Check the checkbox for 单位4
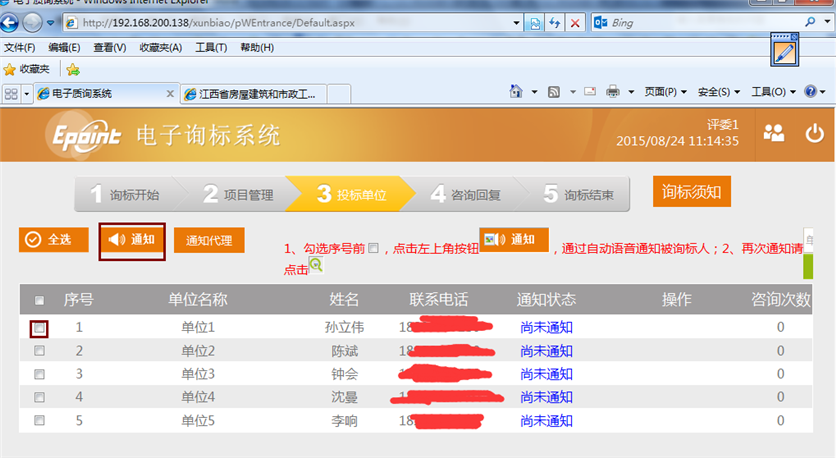836x458 pixels. pos(39,397)
